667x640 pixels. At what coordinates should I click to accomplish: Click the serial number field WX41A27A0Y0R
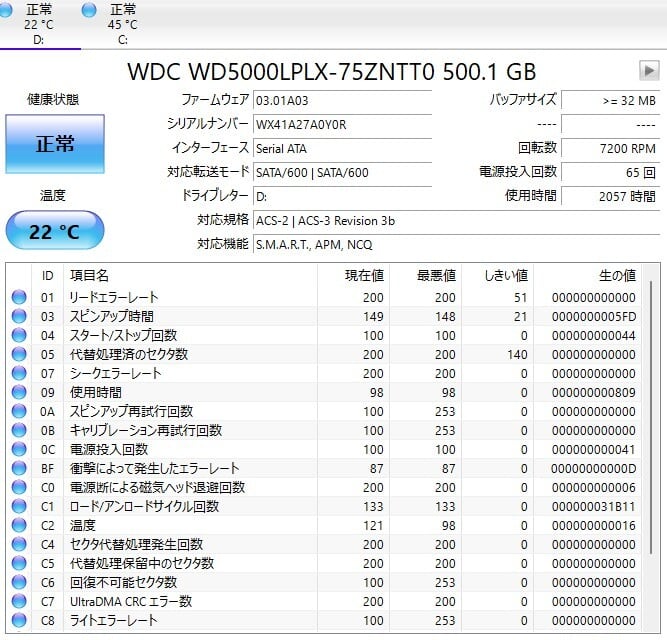(x=341, y=124)
